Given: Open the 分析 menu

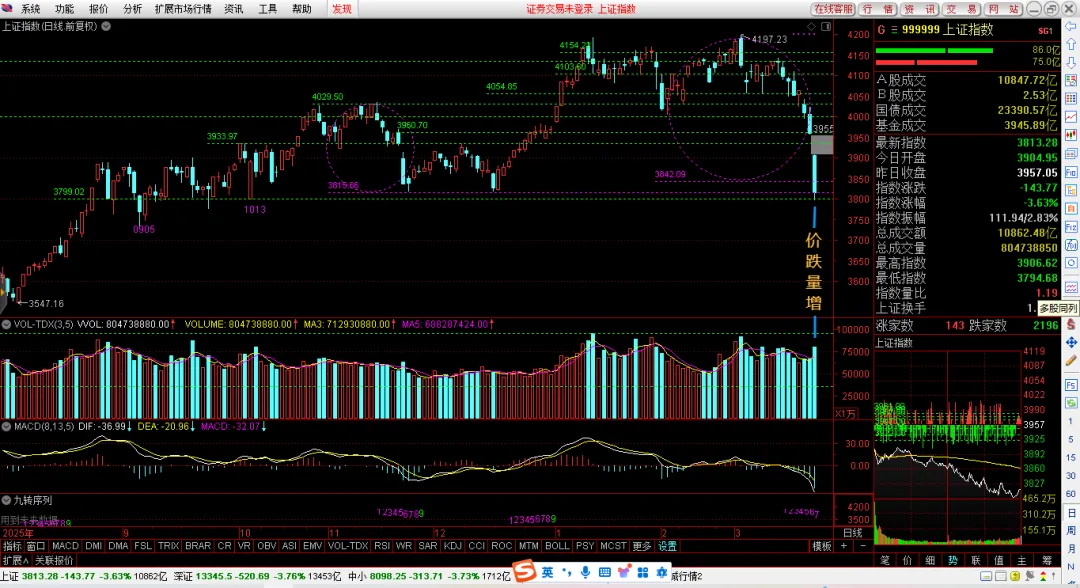Looking at the screenshot, I should 132,9.
